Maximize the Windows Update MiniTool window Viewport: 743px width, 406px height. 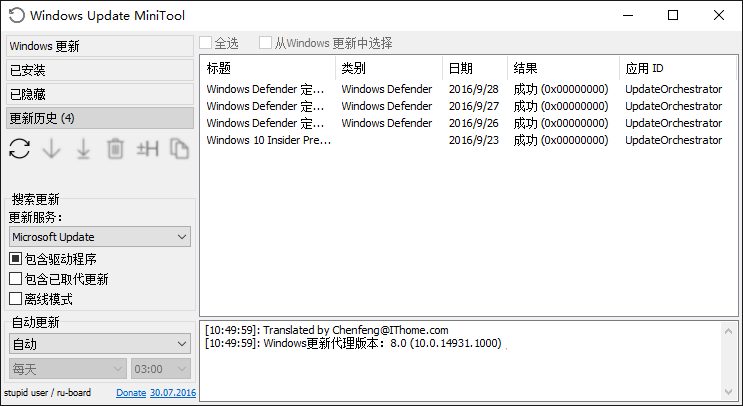tap(673, 15)
